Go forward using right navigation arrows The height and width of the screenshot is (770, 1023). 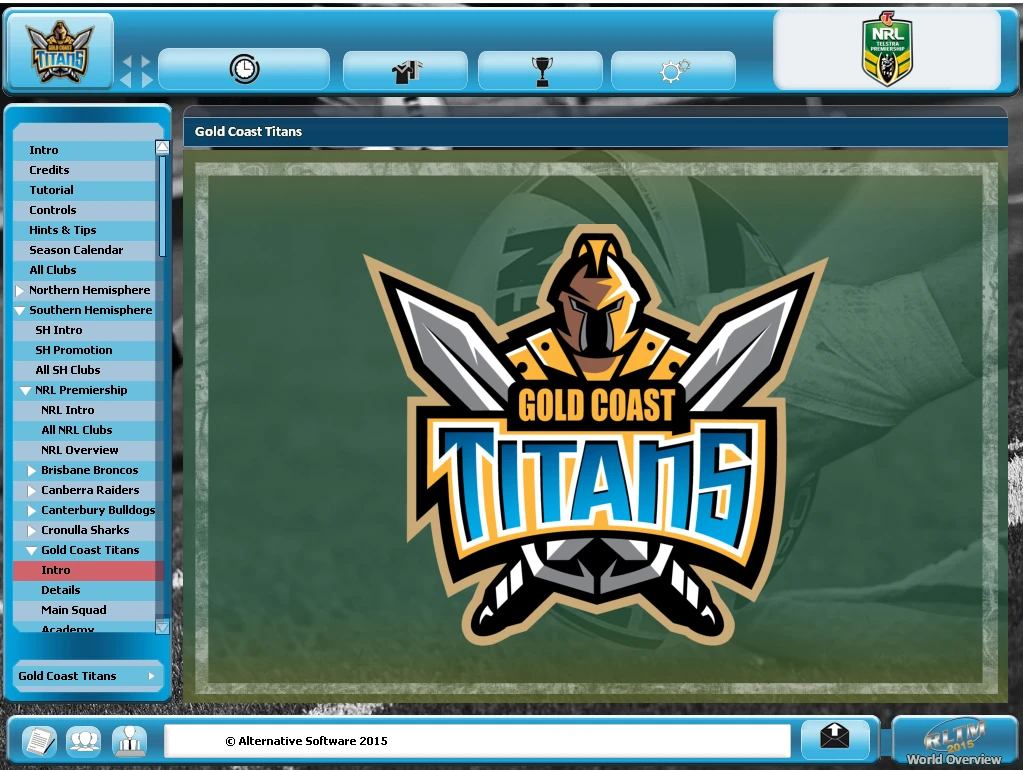coord(147,71)
